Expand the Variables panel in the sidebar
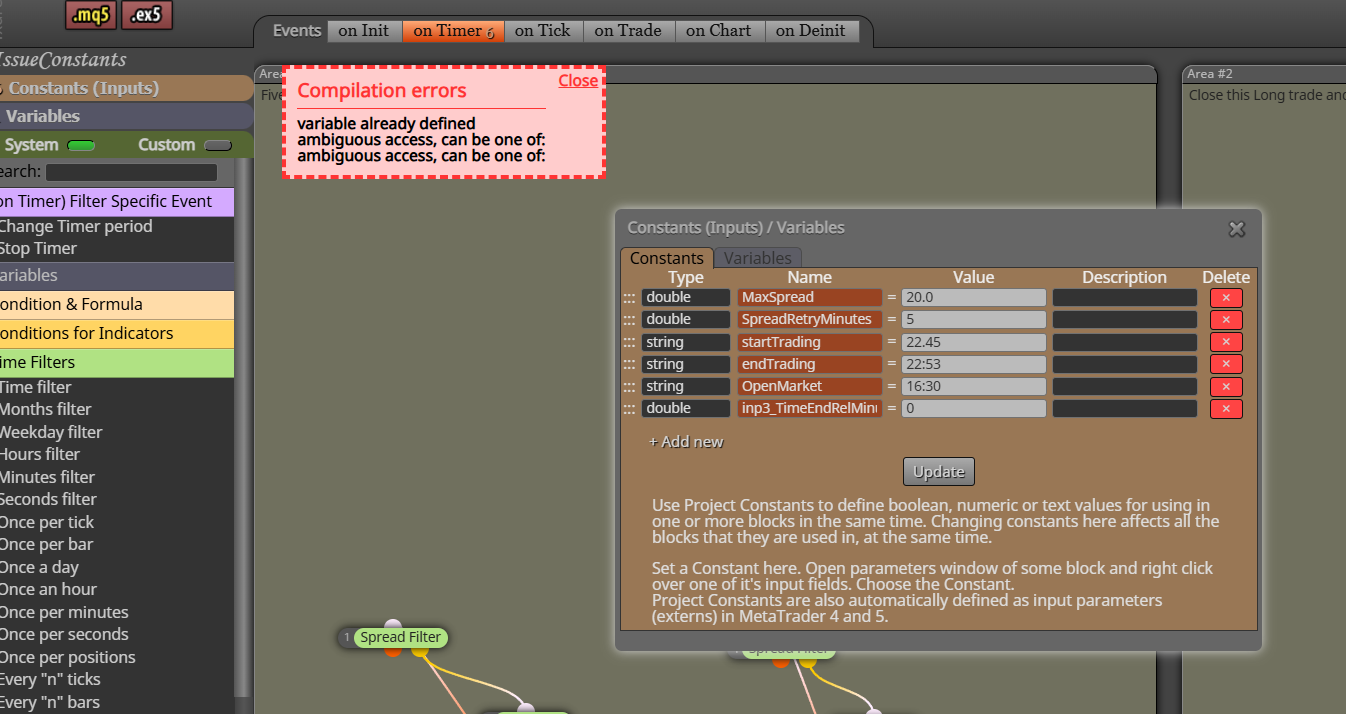1346x714 pixels. pos(125,116)
